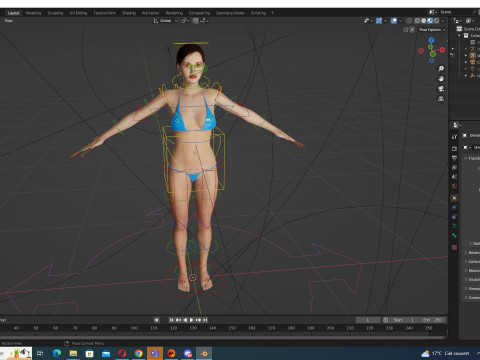Open the orange Object properties tab
Screen dimensions: 480x360
point(454,198)
